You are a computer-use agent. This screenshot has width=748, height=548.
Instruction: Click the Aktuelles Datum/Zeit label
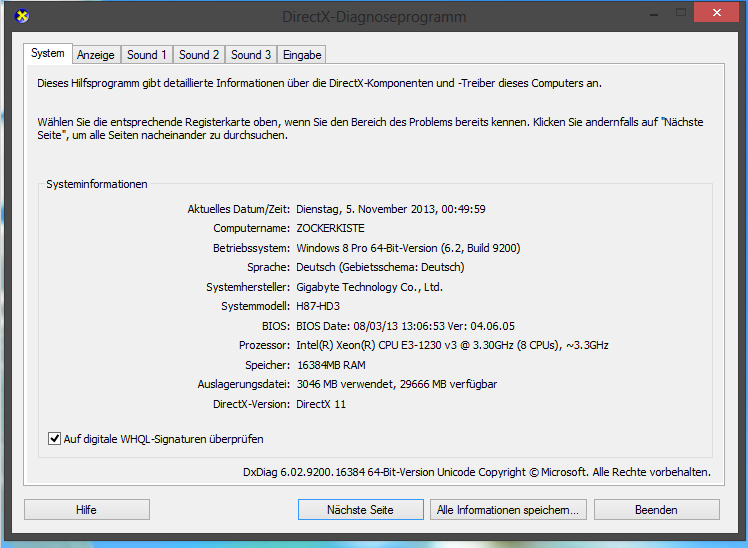click(x=239, y=209)
